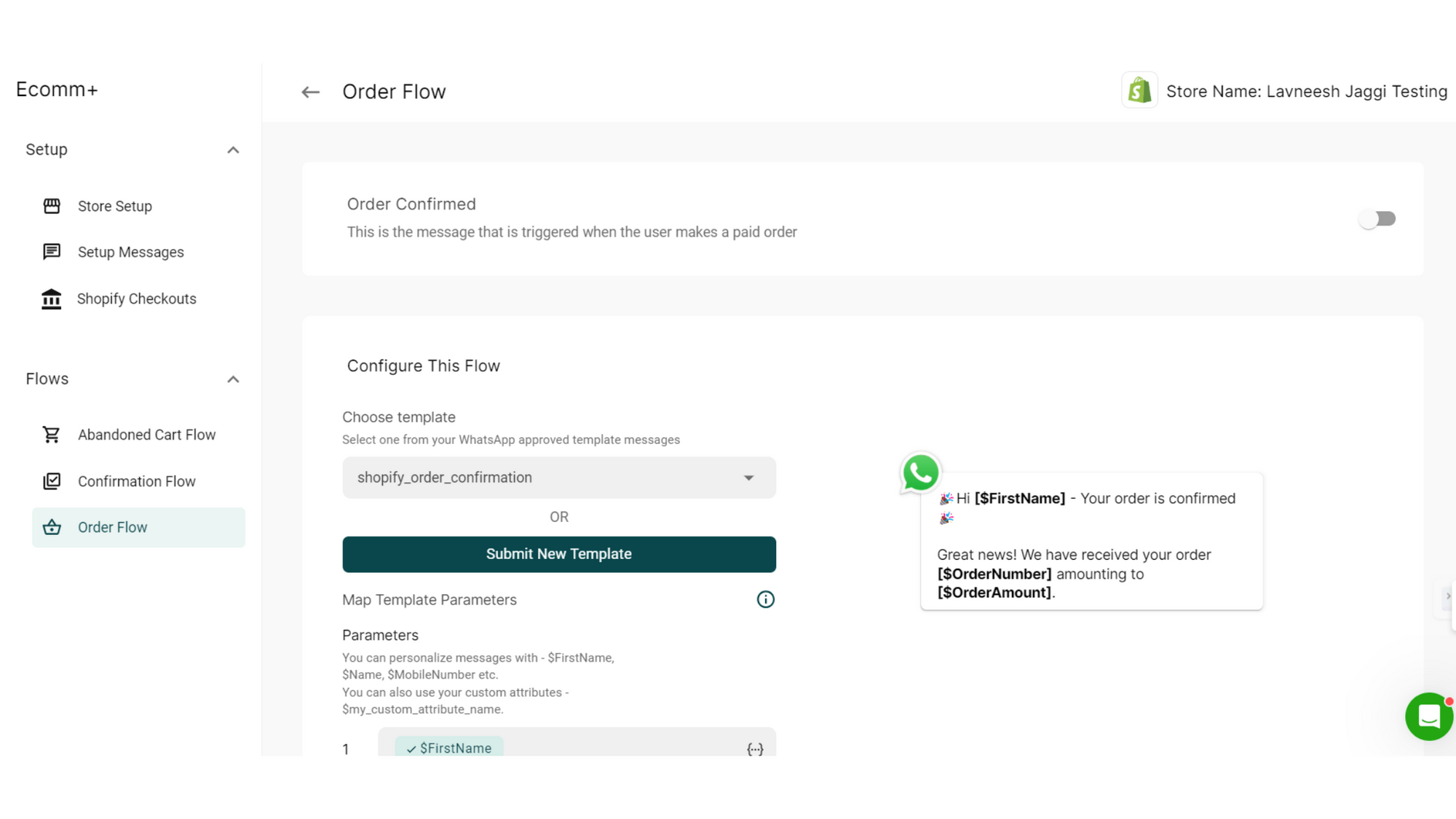Collapse the Flows section
The height and width of the screenshot is (819, 1456).
tap(233, 379)
